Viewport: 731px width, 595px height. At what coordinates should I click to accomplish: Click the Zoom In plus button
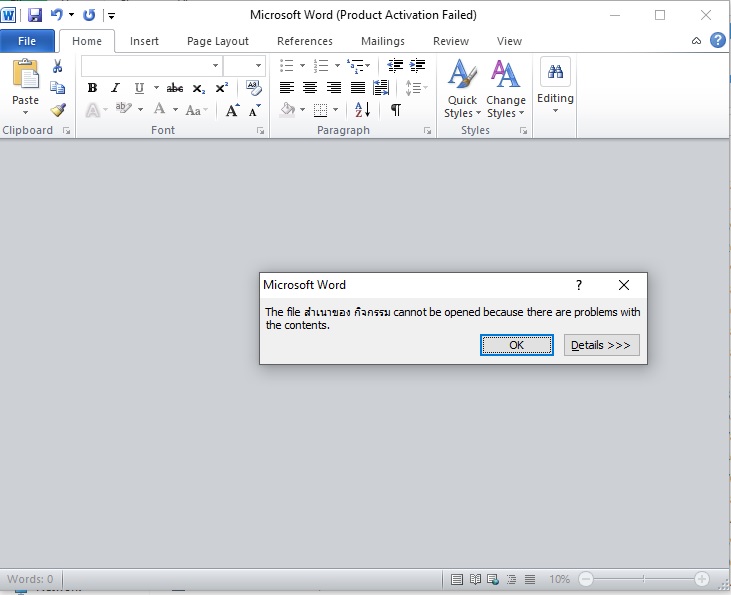pyautogui.click(x=702, y=579)
